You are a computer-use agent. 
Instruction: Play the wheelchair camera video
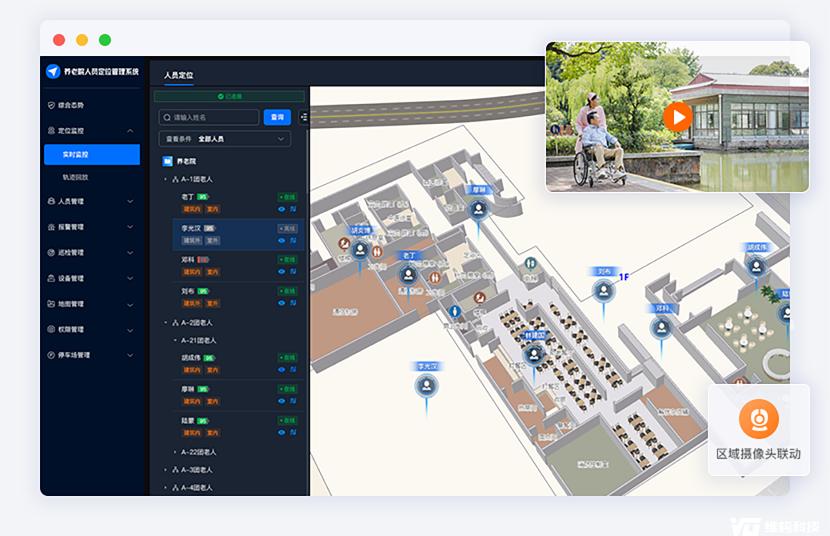pos(677,116)
